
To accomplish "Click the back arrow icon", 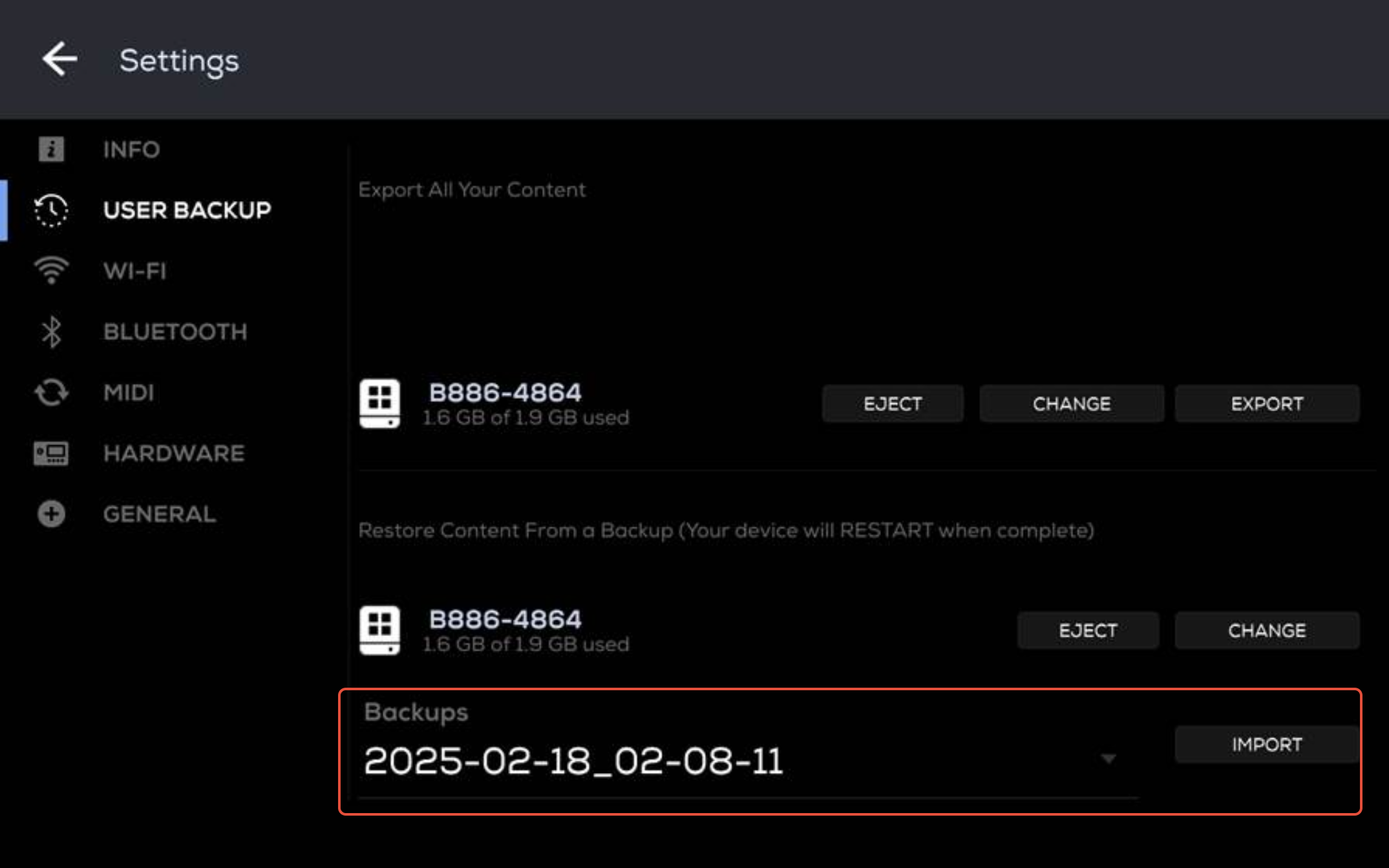I will (x=59, y=59).
